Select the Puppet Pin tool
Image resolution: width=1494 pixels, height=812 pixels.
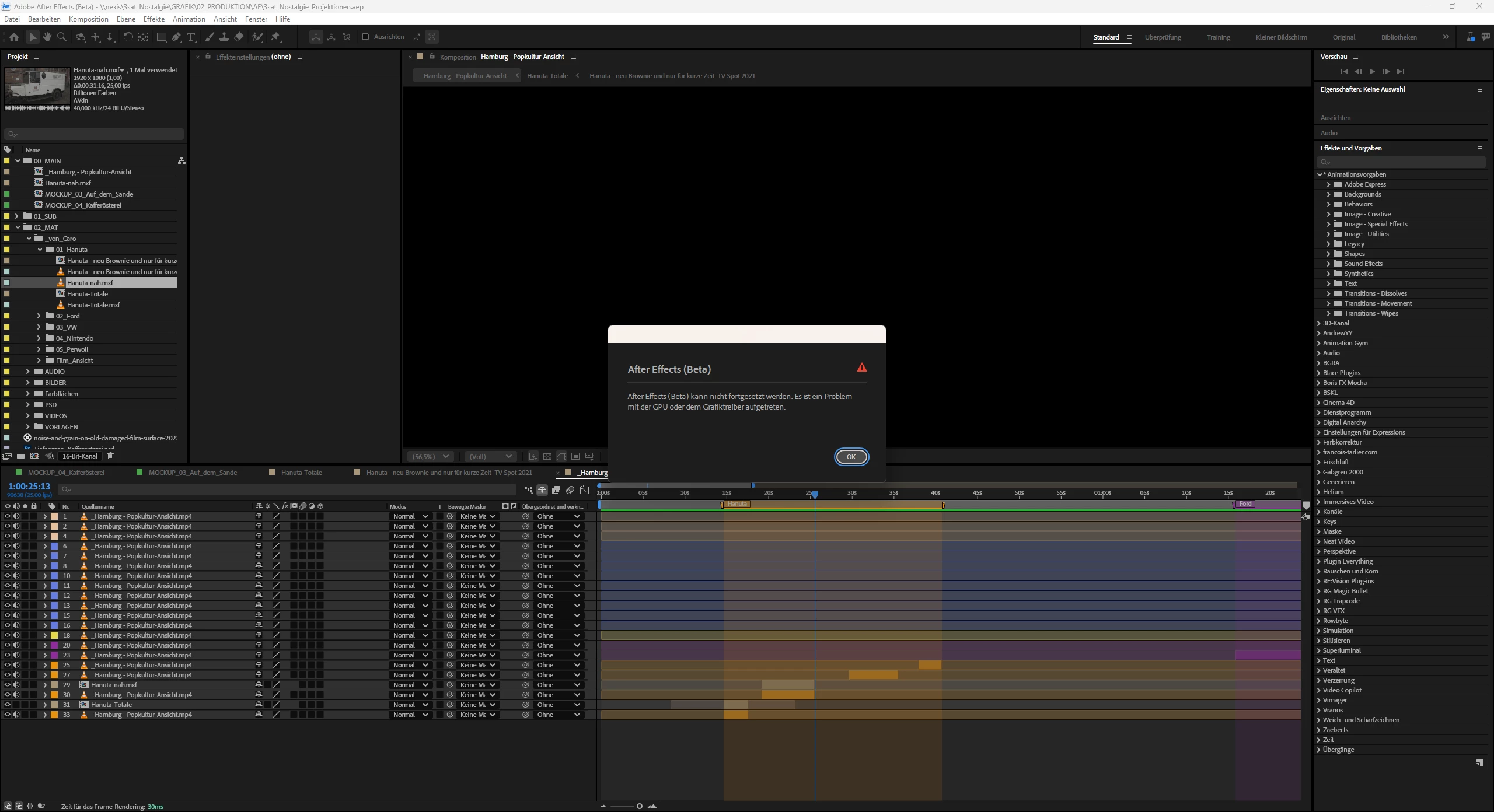pos(275,37)
